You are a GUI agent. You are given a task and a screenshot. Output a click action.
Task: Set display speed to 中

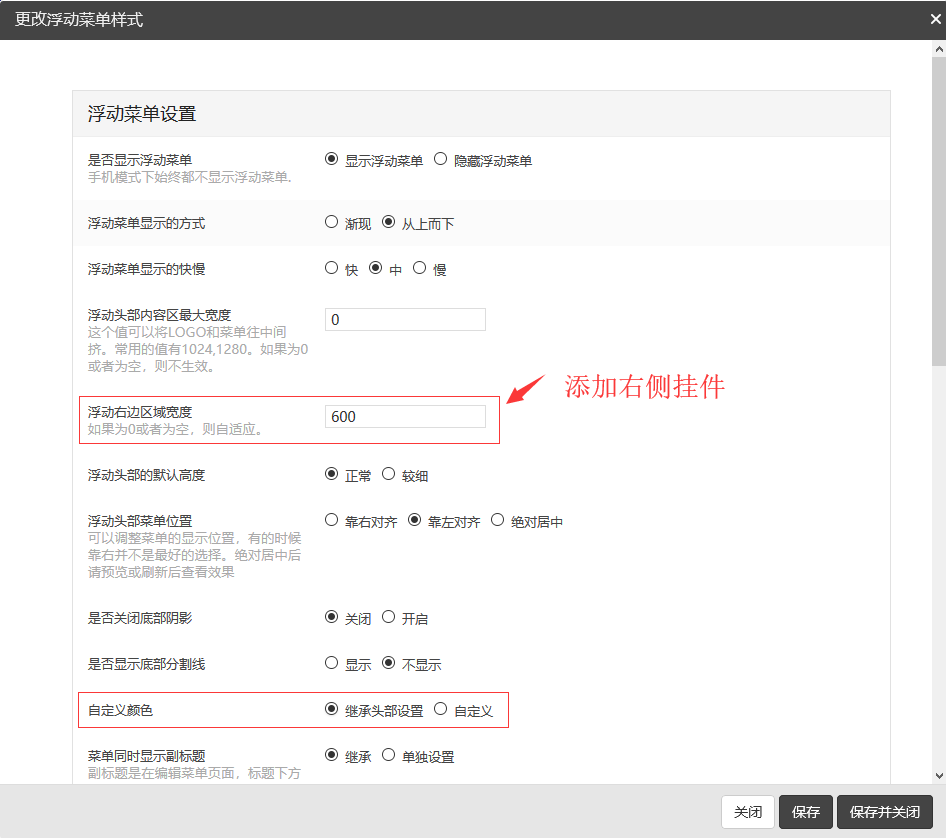[x=375, y=268]
